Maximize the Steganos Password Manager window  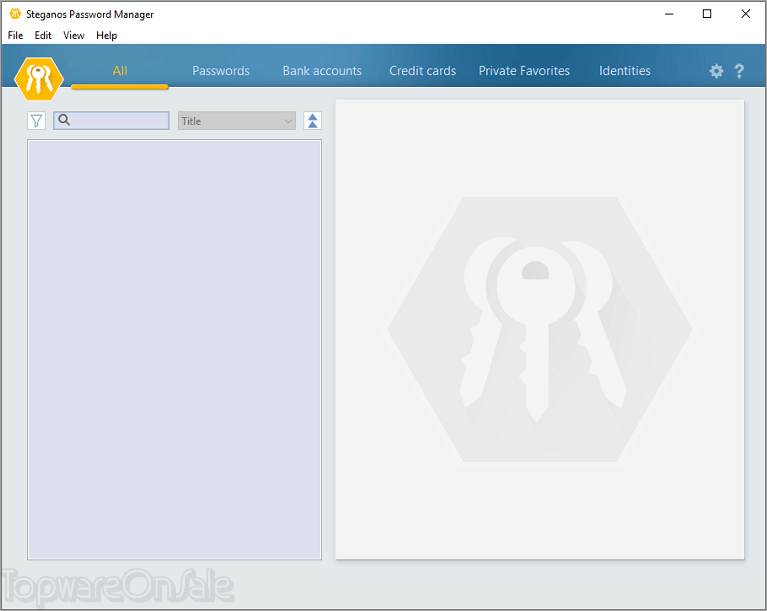coord(707,14)
